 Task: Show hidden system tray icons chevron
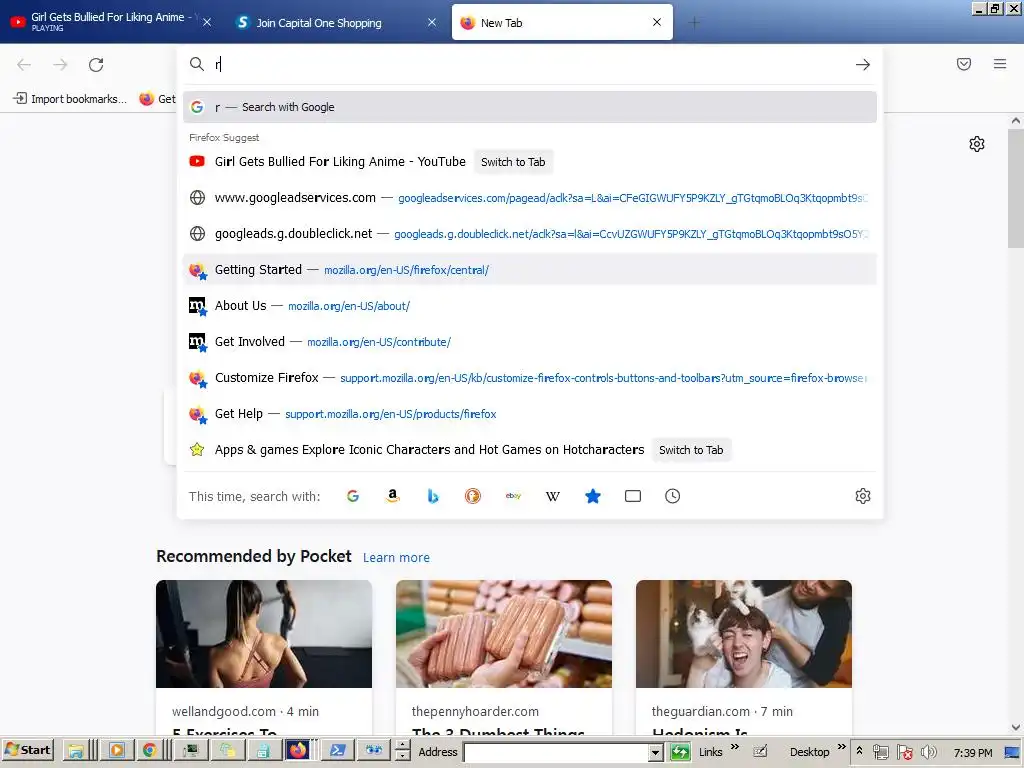coord(859,751)
